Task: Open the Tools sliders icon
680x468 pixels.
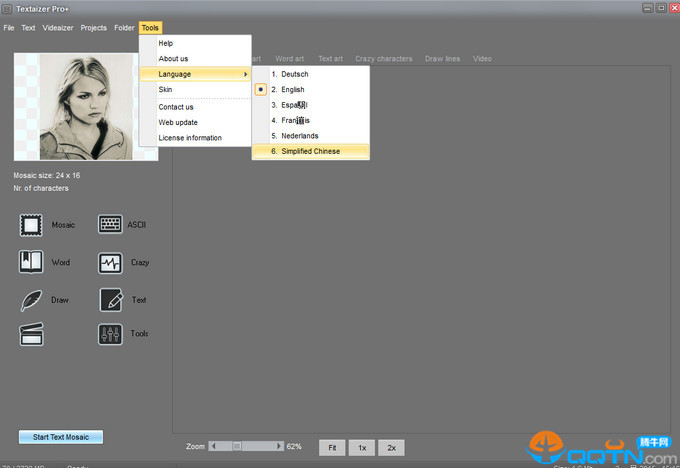Action: 110,335
